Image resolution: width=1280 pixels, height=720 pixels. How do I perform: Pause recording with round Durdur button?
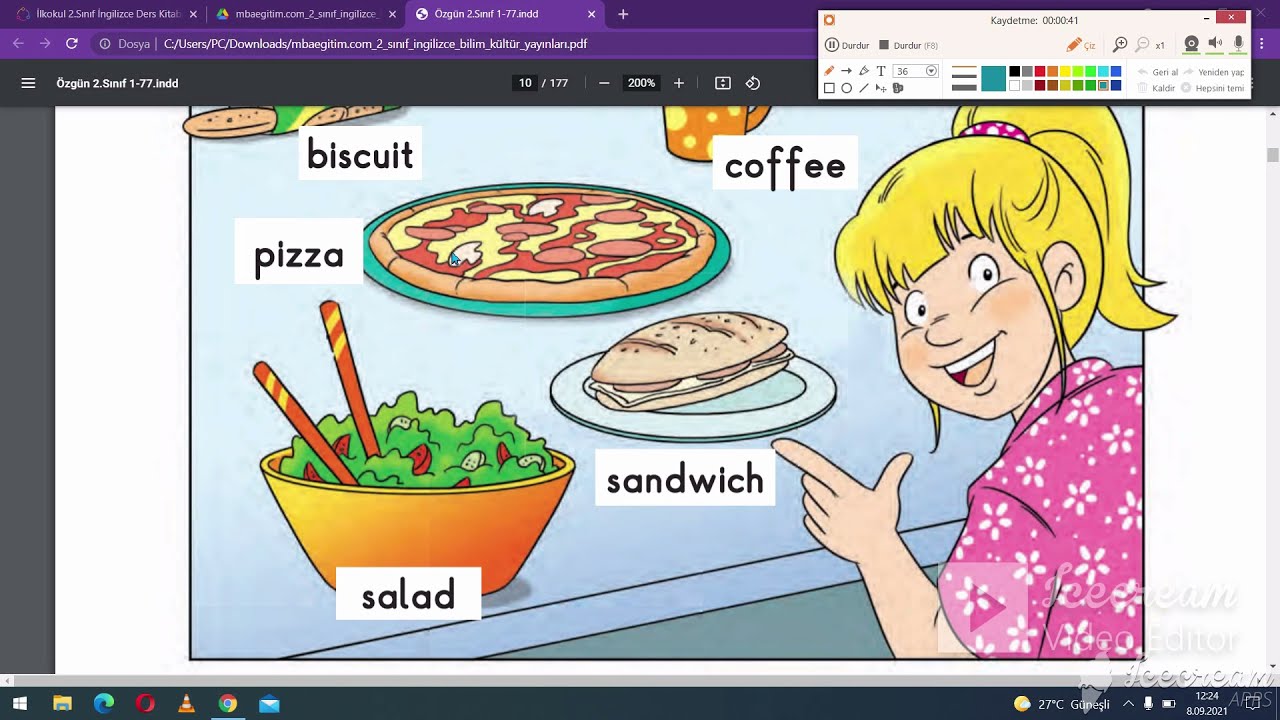(x=847, y=45)
